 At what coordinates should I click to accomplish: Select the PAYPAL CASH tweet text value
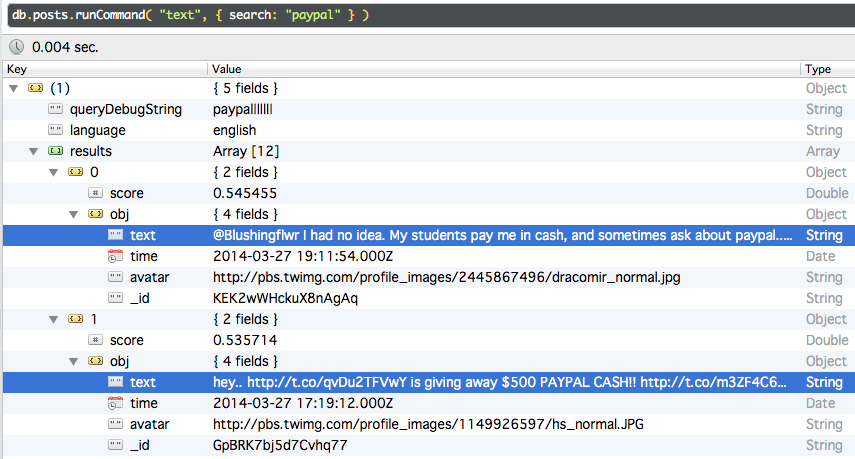click(499, 382)
